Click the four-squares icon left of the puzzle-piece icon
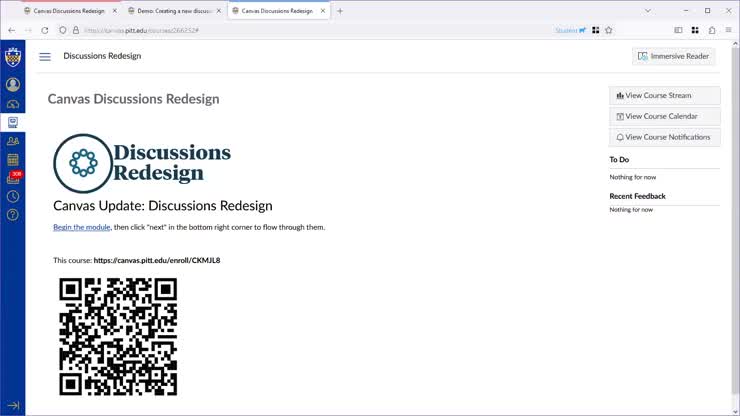 coord(695,30)
